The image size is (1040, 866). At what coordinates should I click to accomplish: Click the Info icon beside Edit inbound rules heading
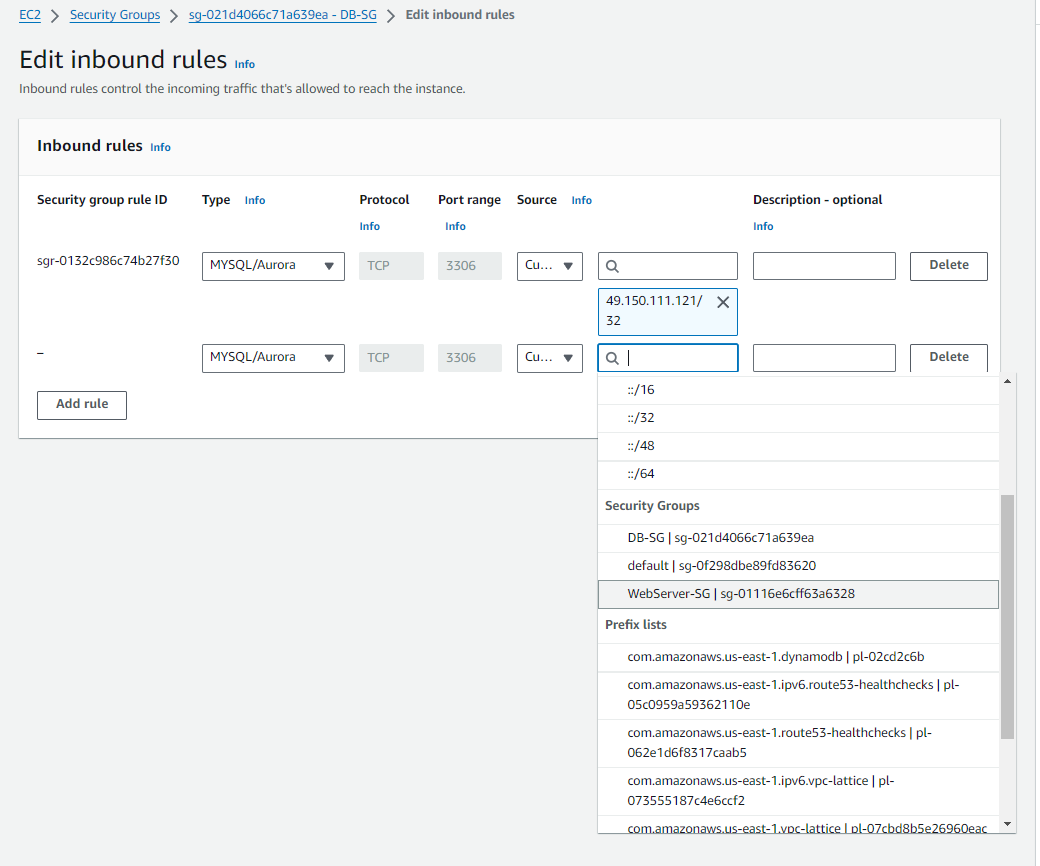pyautogui.click(x=244, y=64)
